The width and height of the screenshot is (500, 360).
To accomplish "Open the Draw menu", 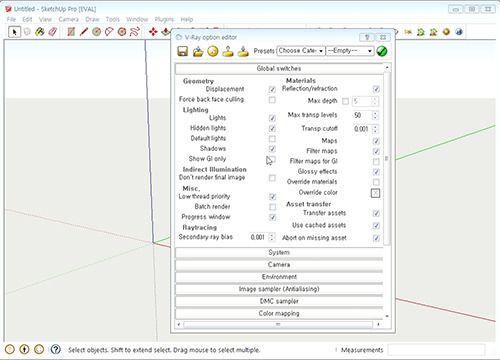I will [x=92, y=19].
